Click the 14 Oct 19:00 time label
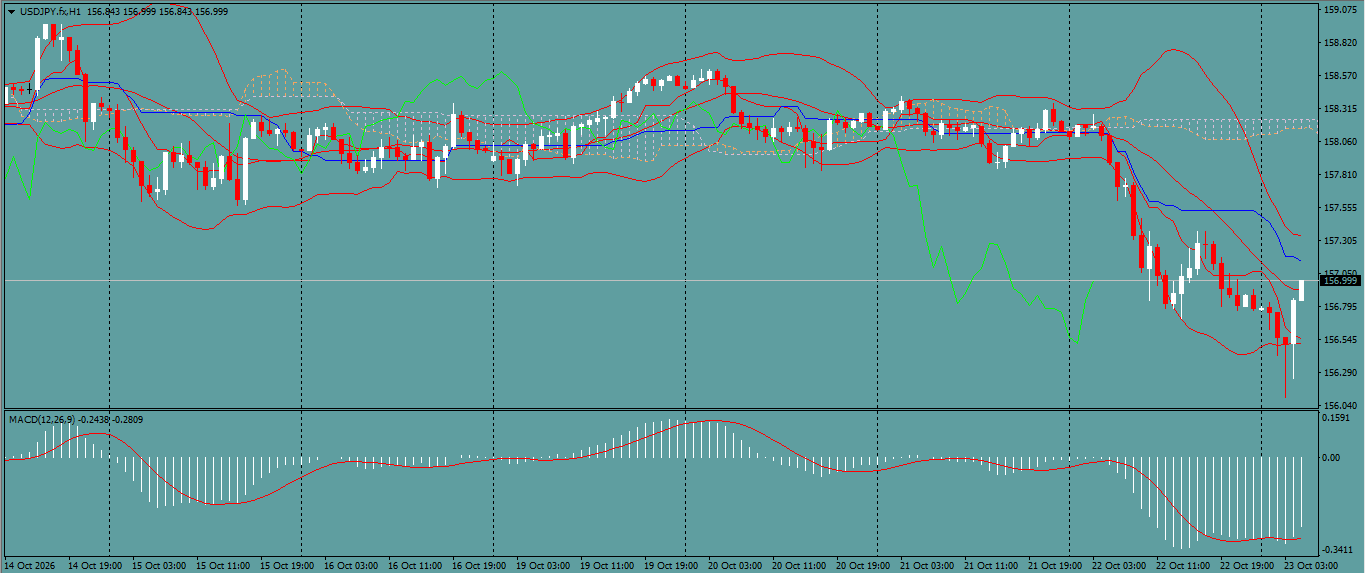The height and width of the screenshot is (573, 1365). pos(94,565)
